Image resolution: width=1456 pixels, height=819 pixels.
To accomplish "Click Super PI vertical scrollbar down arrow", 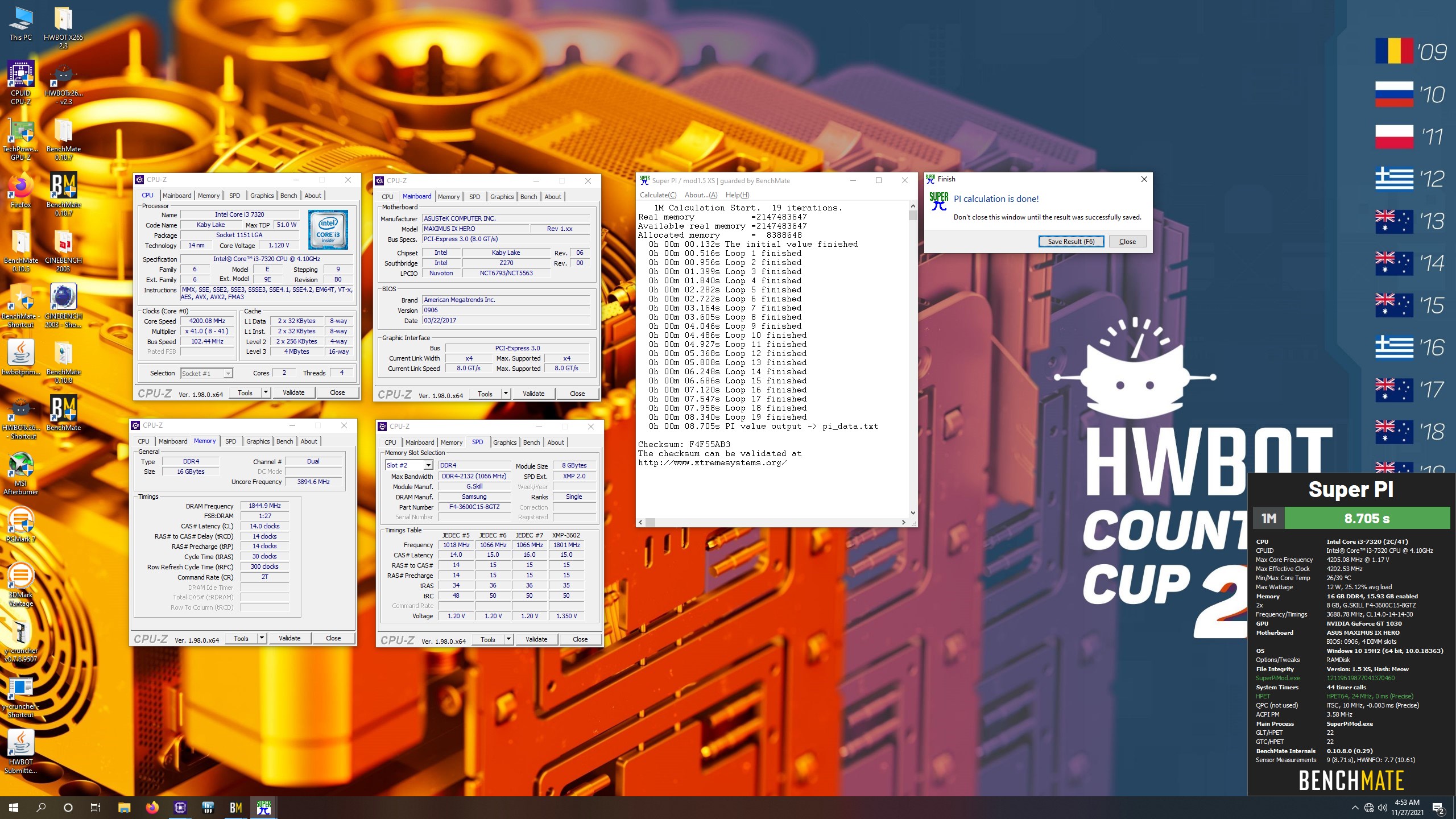I will pos(913,513).
